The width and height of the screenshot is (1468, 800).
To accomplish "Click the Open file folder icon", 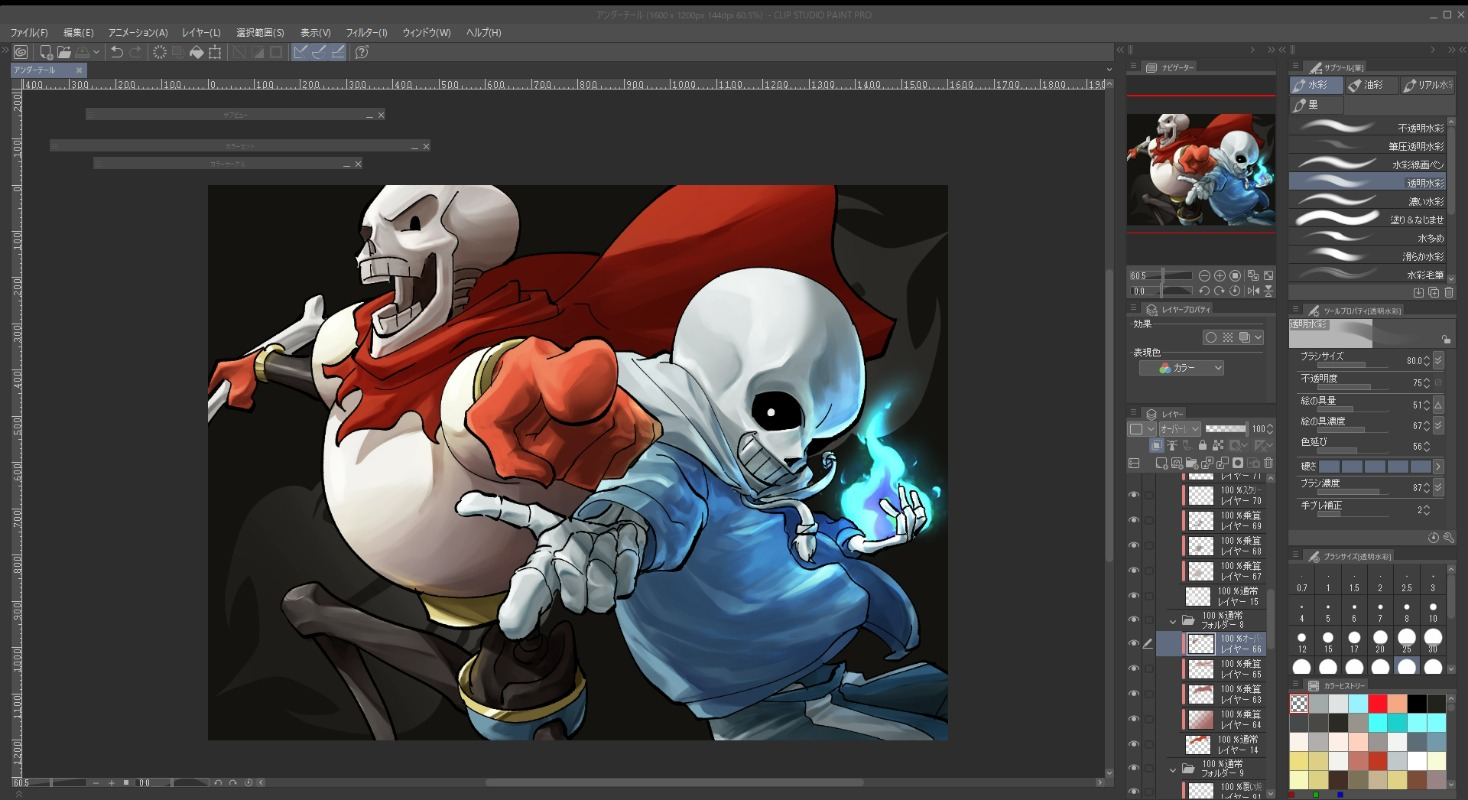I will (64, 52).
